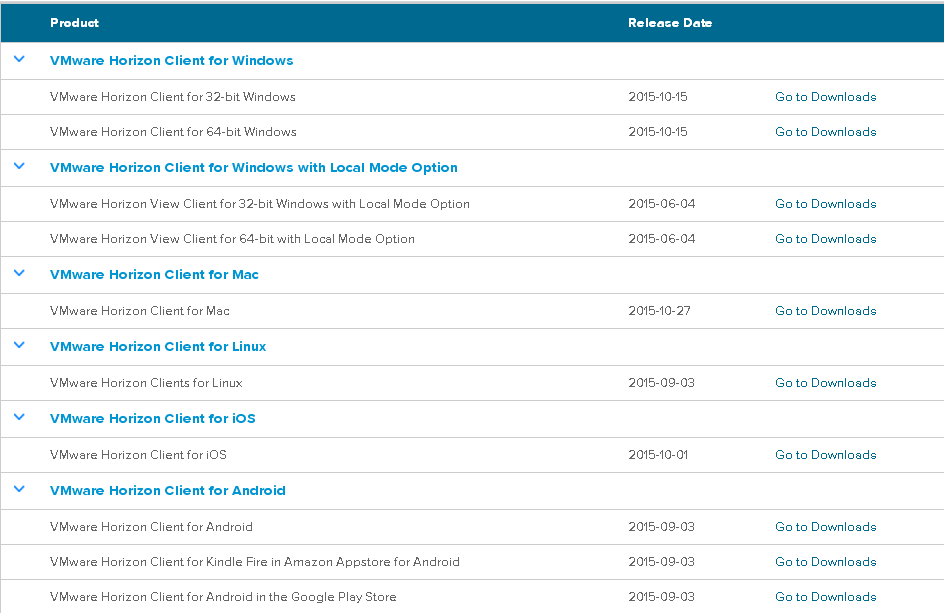Screen dimensions: 944x613
Task: Select the Kindle Fire in Amazon Appstore row text
Action: [255, 561]
